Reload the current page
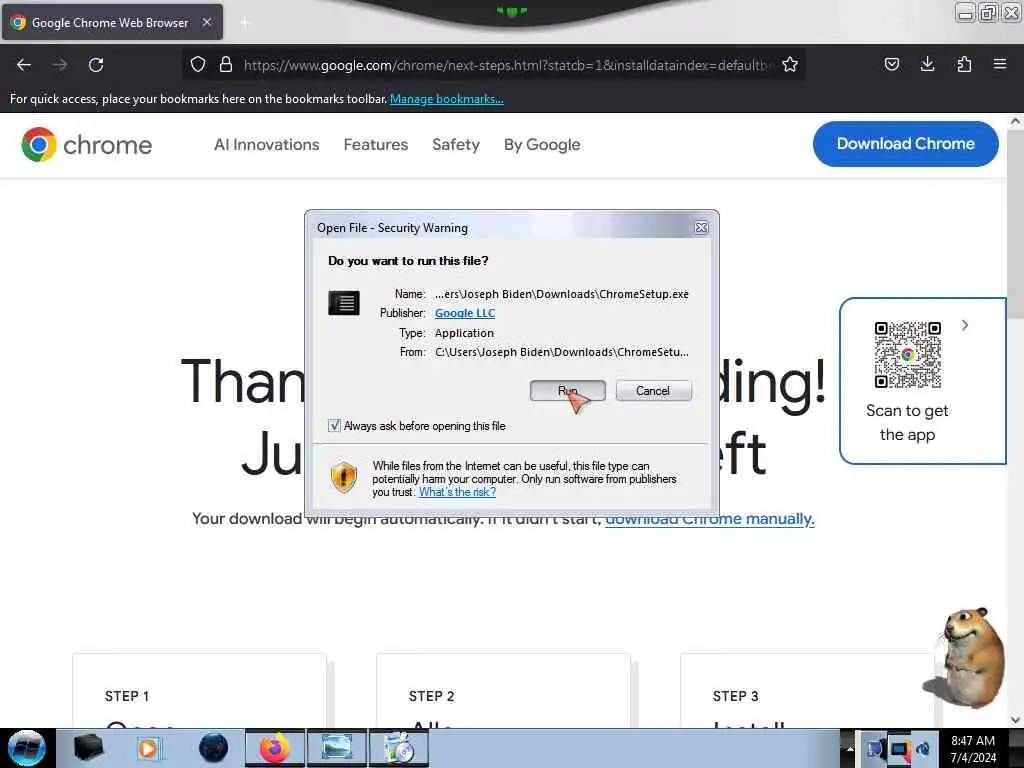 96,65
